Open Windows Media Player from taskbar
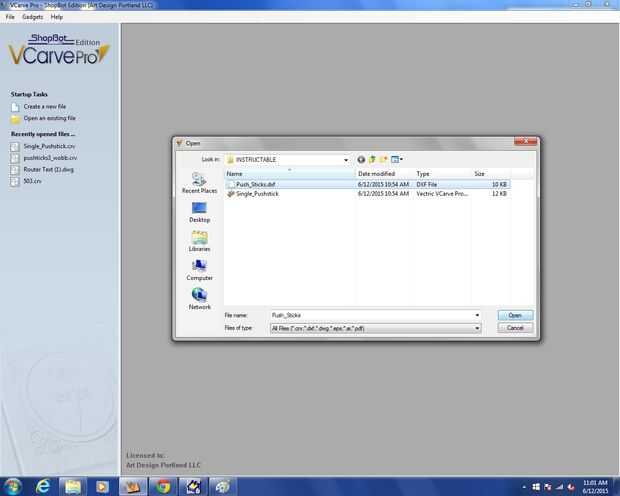This screenshot has height=496, width=620. (x=102, y=487)
